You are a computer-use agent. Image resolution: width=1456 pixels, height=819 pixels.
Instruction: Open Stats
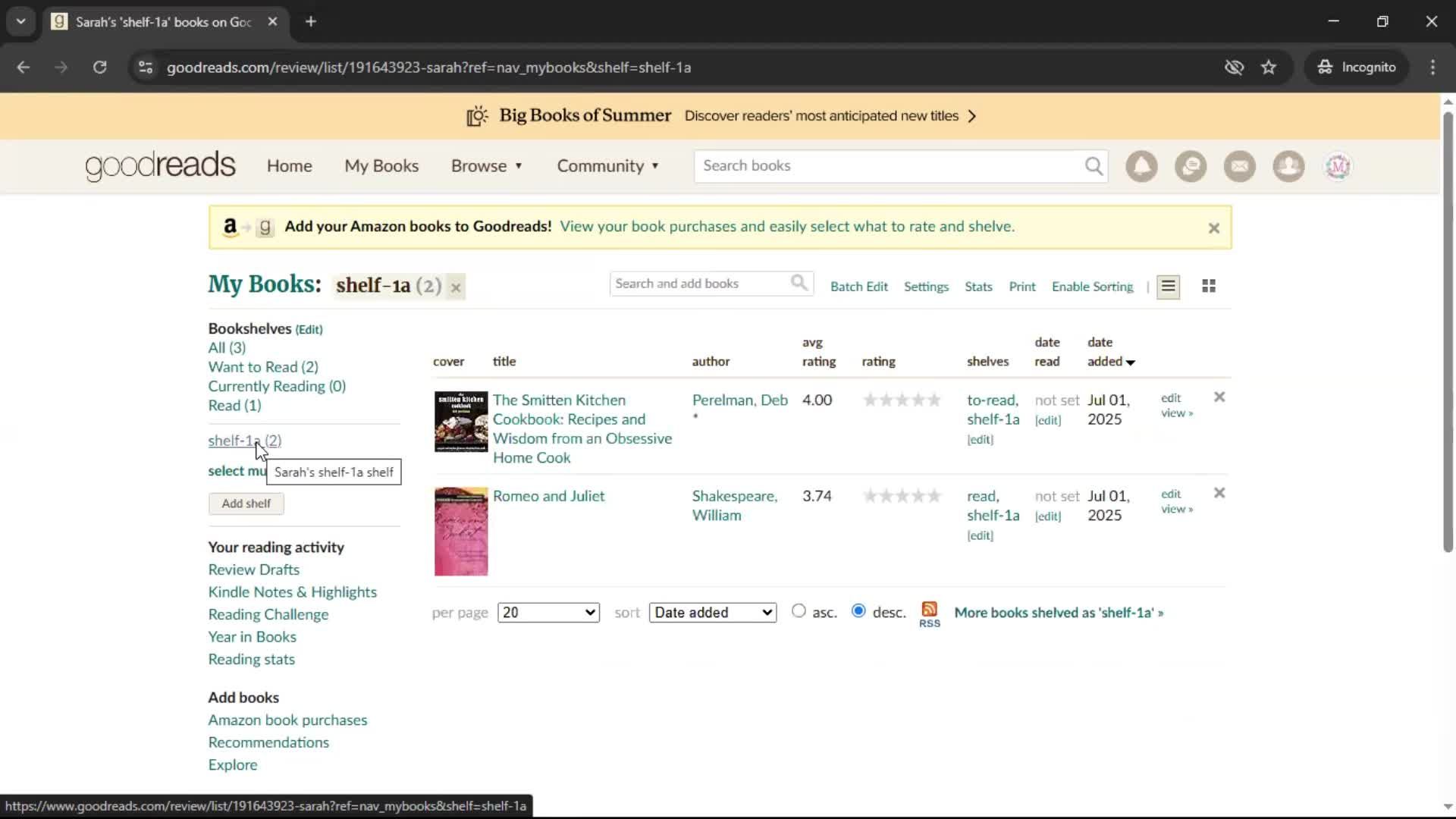[x=978, y=287]
